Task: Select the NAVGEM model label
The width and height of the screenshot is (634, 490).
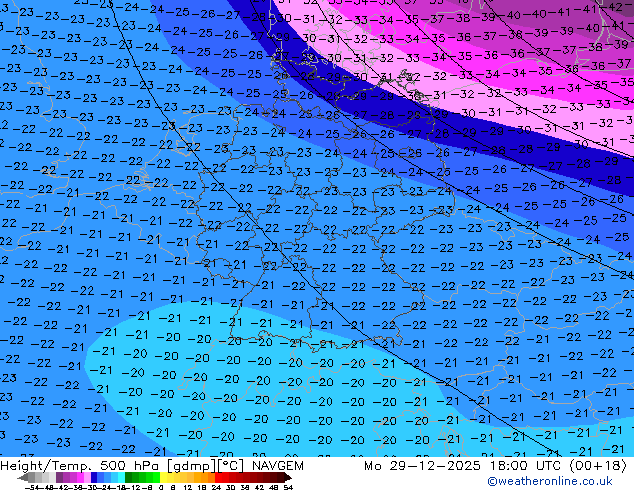Action: tap(277, 466)
